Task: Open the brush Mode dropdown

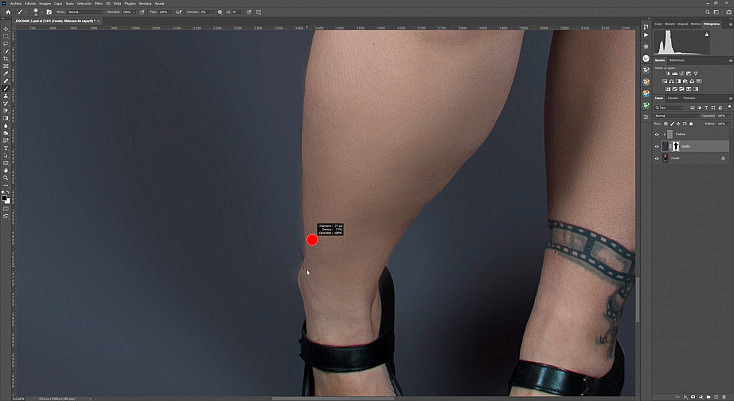Action: (85, 12)
